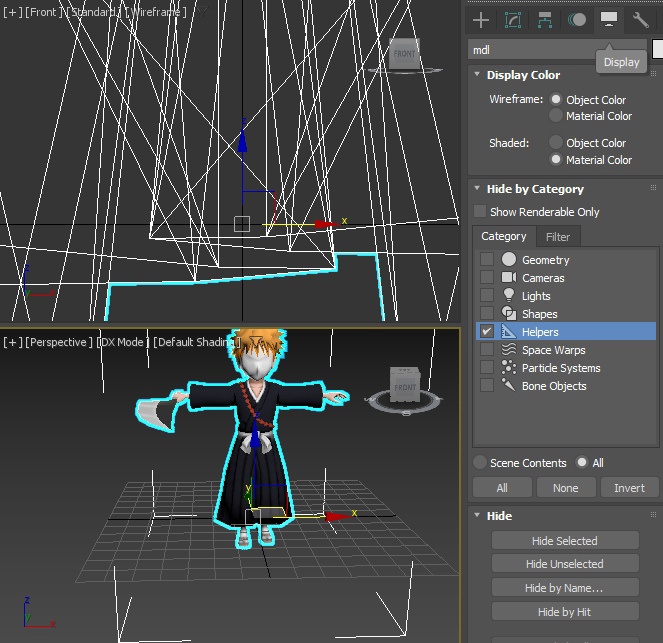Click Hide Selected button
The height and width of the screenshot is (643, 663).
pyautogui.click(x=565, y=540)
